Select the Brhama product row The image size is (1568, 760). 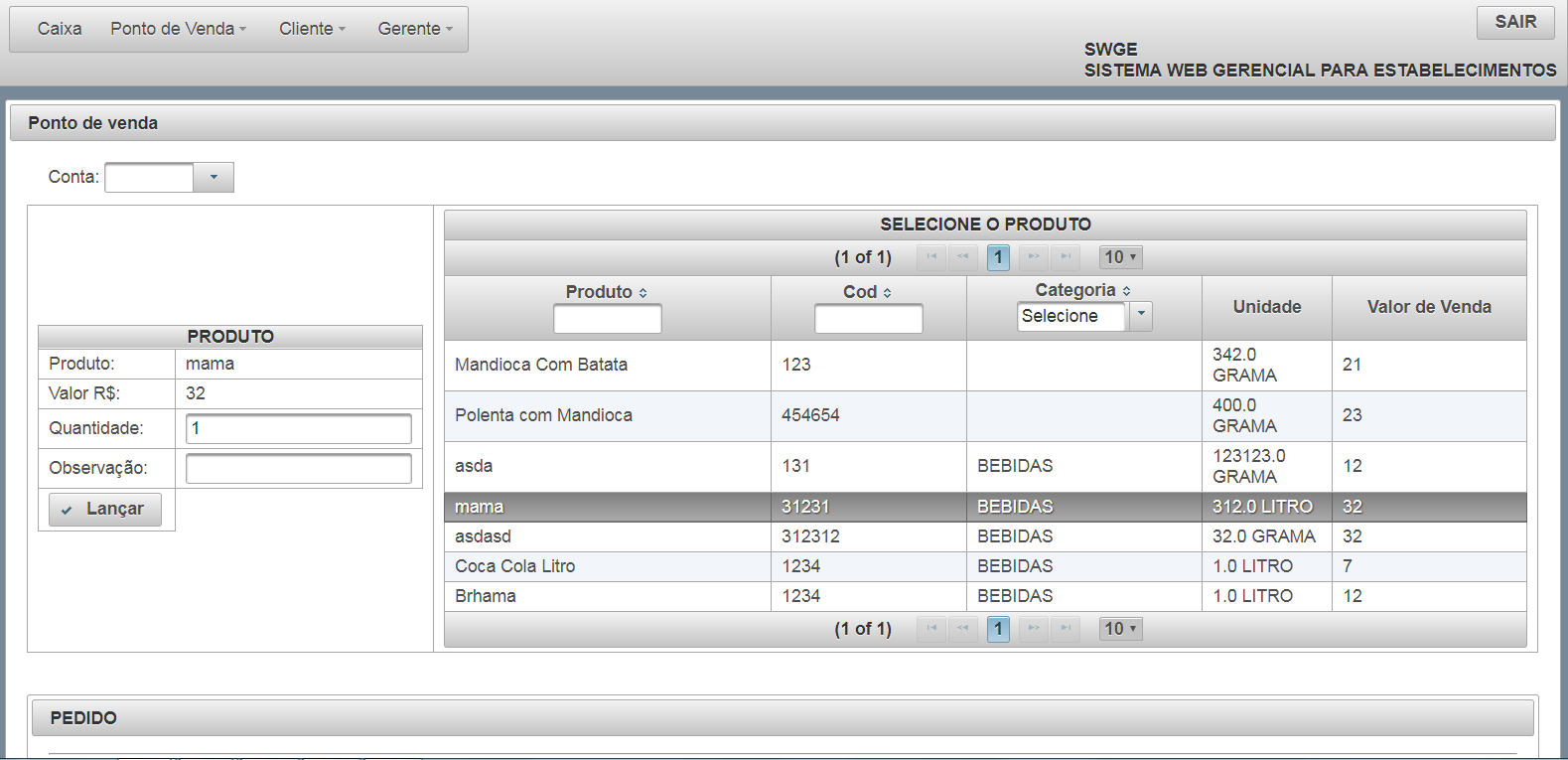pos(985,596)
